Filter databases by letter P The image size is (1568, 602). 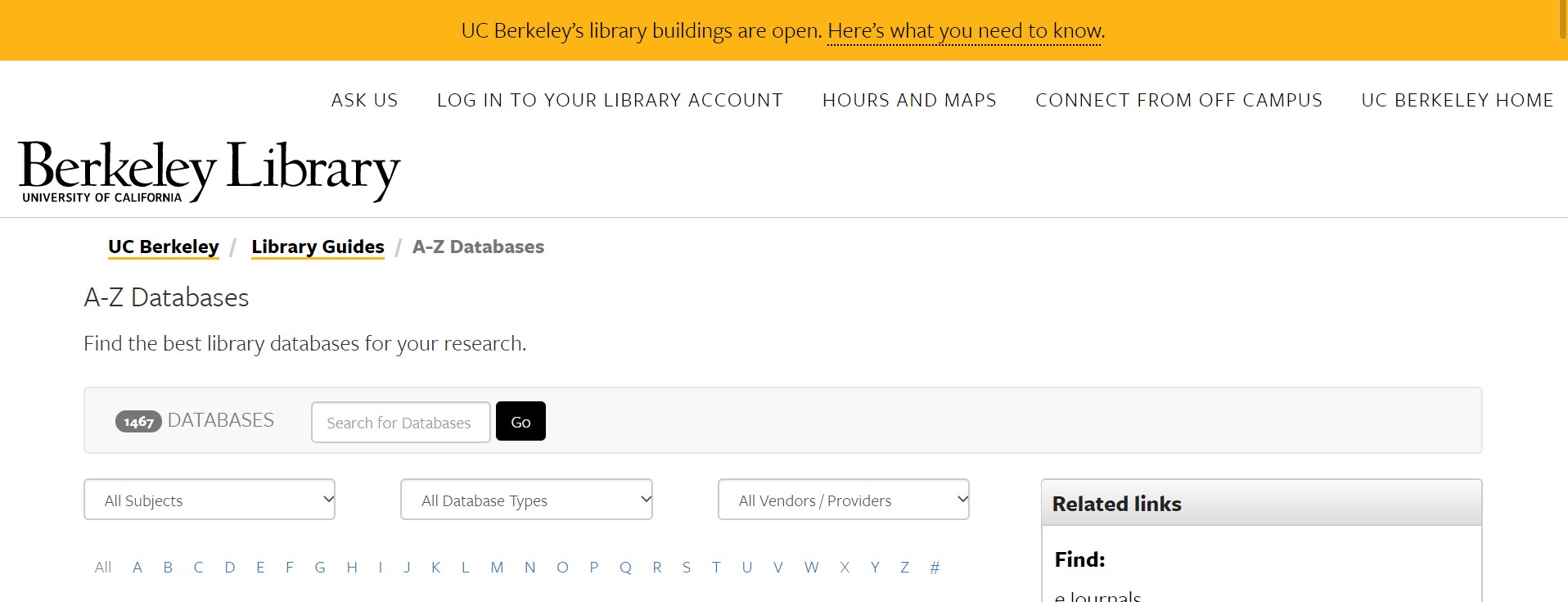click(x=594, y=567)
